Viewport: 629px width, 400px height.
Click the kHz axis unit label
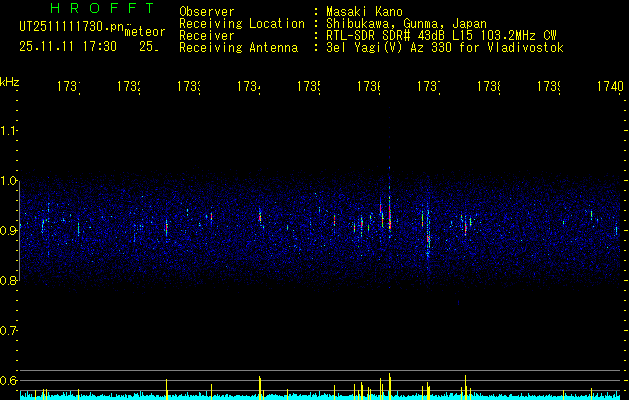10,81
